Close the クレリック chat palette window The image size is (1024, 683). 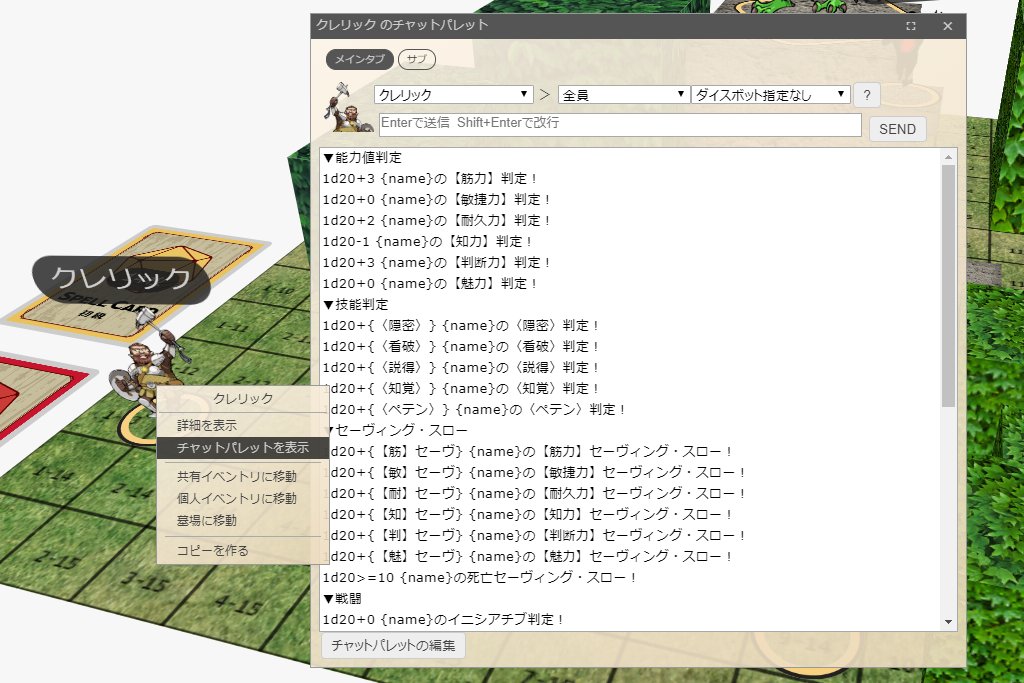pos(948,26)
